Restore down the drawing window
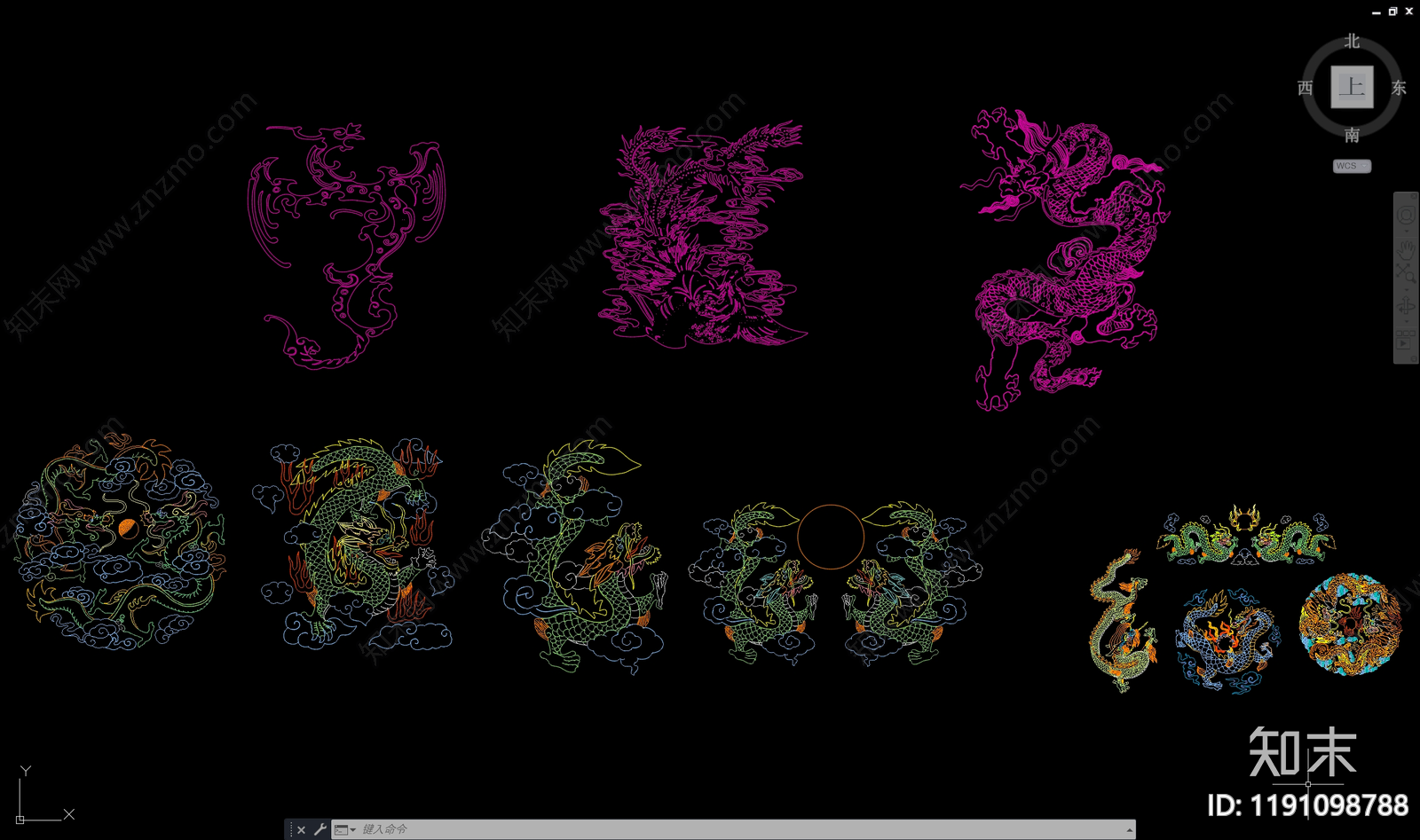This screenshot has height=840, width=1420. tap(1392, 12)
